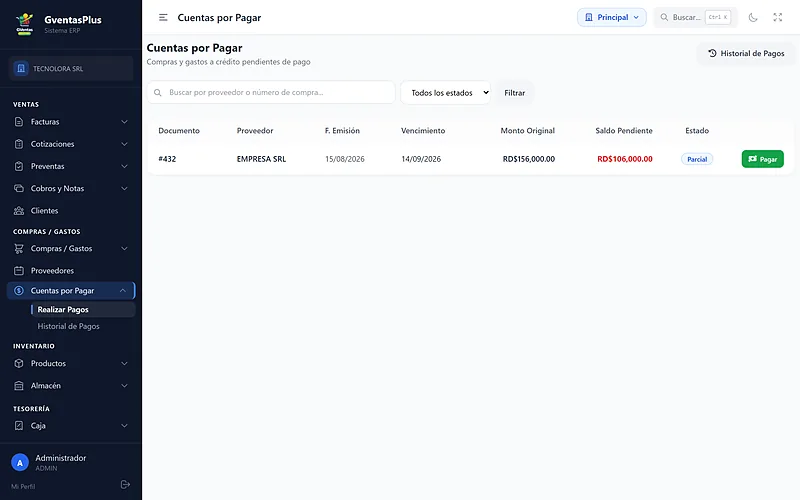
Task: Expand the Productos menu chevron
Action: 124,363
